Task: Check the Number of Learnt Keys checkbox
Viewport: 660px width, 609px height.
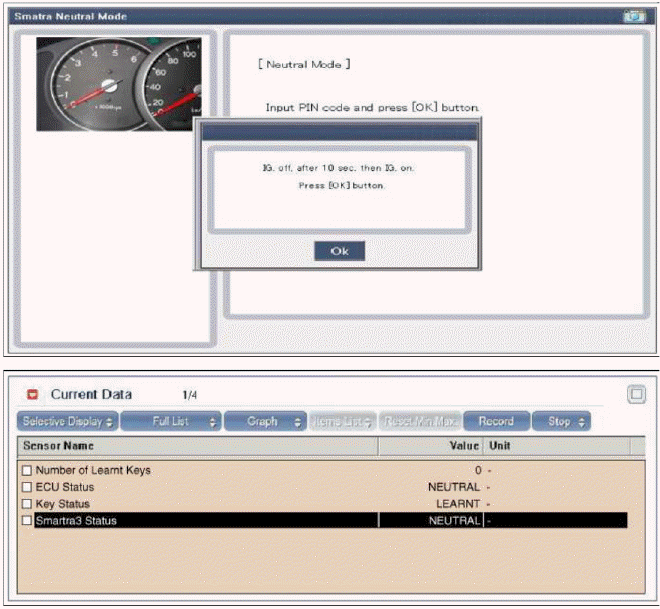Action: click(27, 470)
